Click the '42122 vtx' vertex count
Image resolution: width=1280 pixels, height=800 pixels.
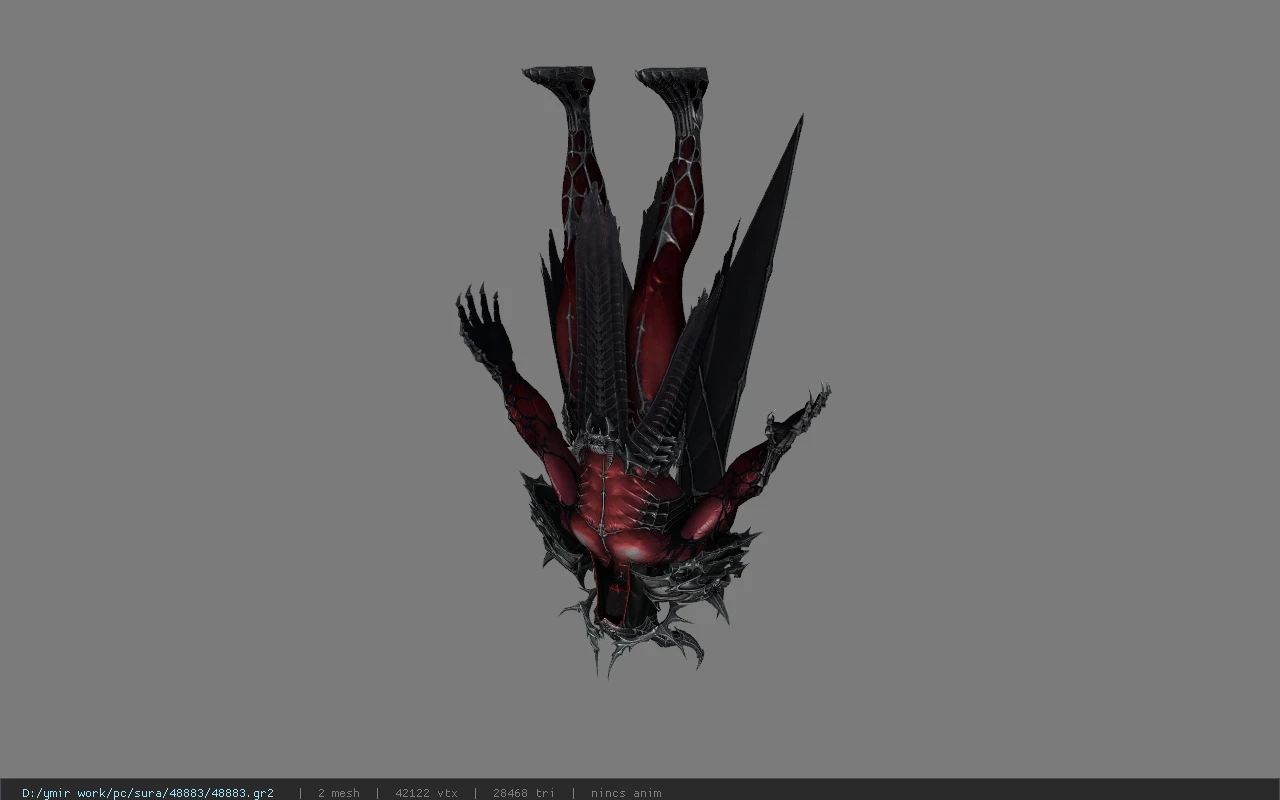(x=426, y=793)
